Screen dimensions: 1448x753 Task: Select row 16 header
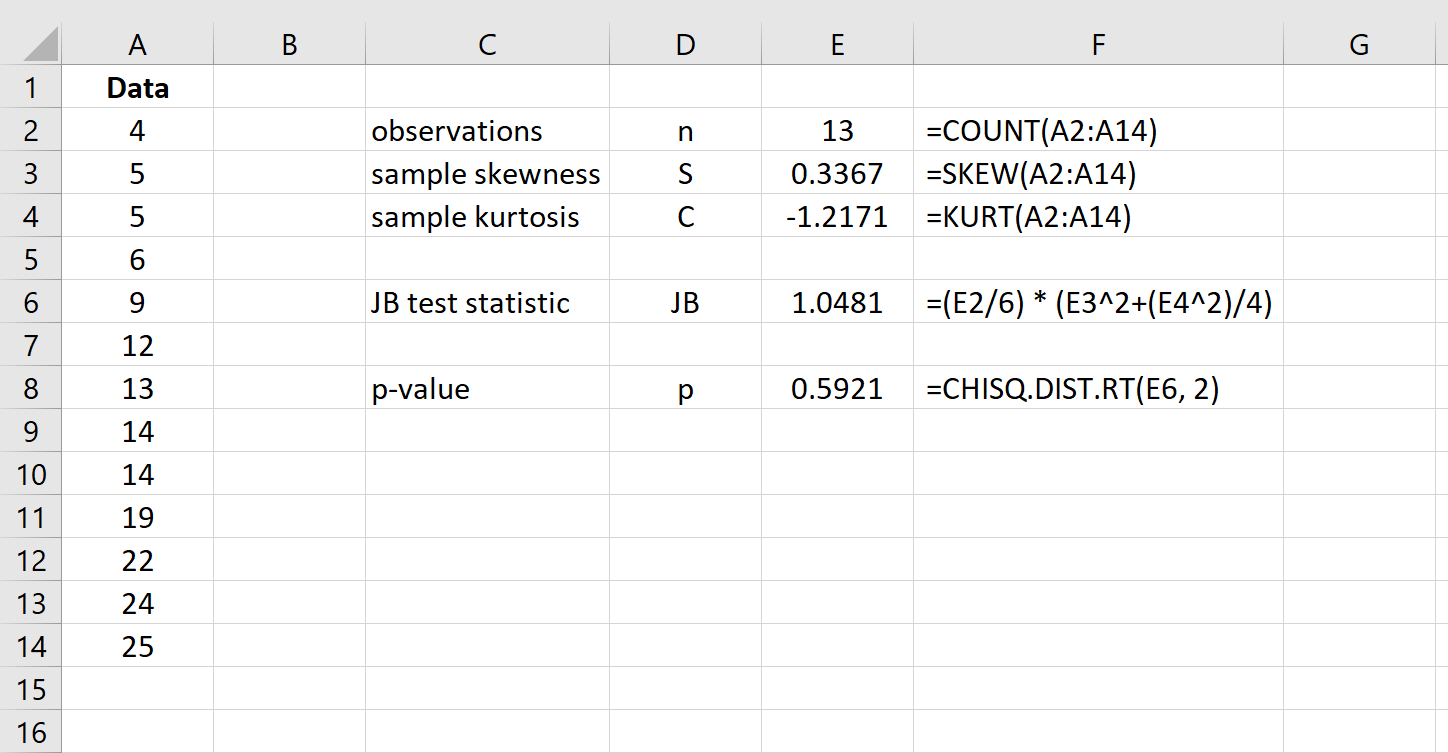[x=31, y=732]
